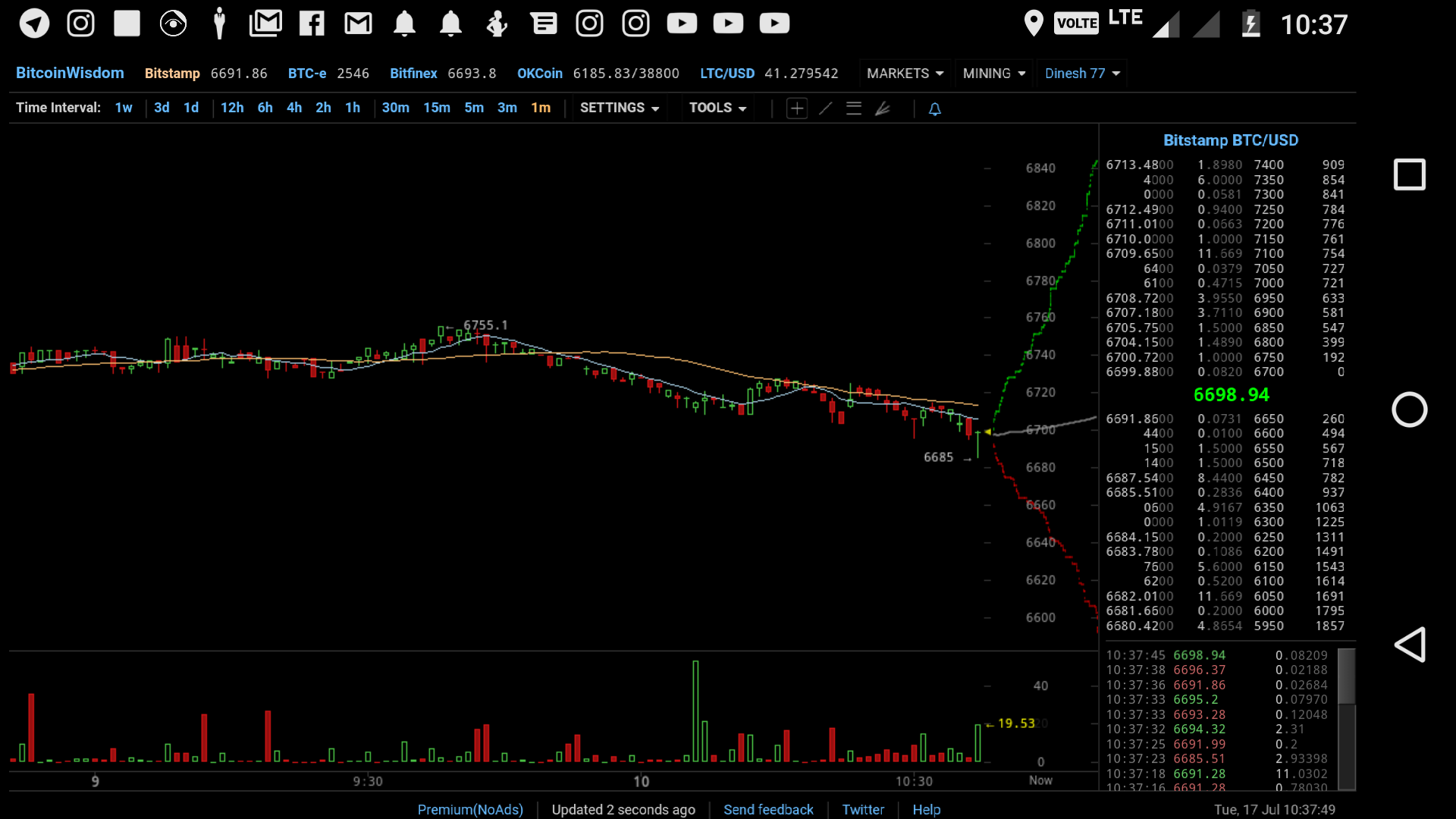
Task: Open the SETTINGS dropdown
Action: [x=619, y=108]
